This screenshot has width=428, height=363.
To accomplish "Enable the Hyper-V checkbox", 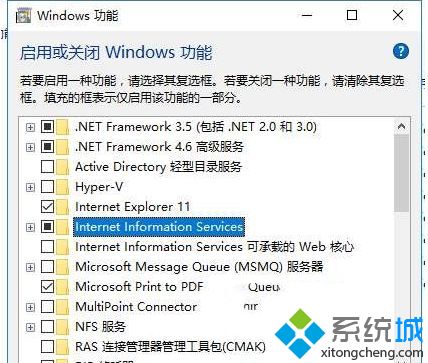I will pos(47,187).
